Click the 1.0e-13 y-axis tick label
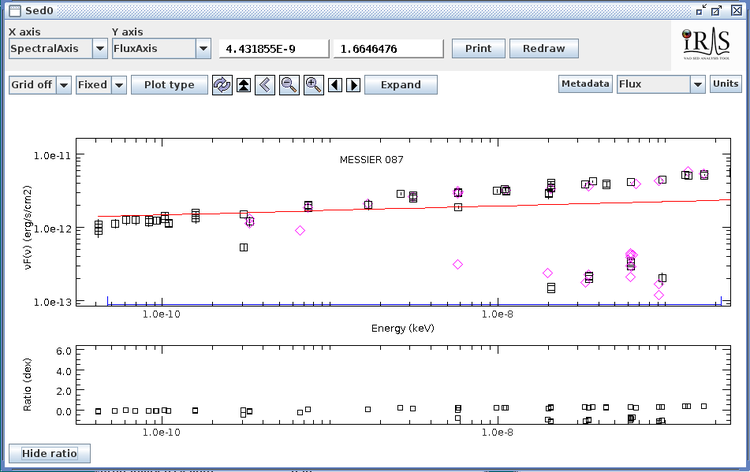Image resolution: width=750 pixels, height=472 pixels. [52, 302]
